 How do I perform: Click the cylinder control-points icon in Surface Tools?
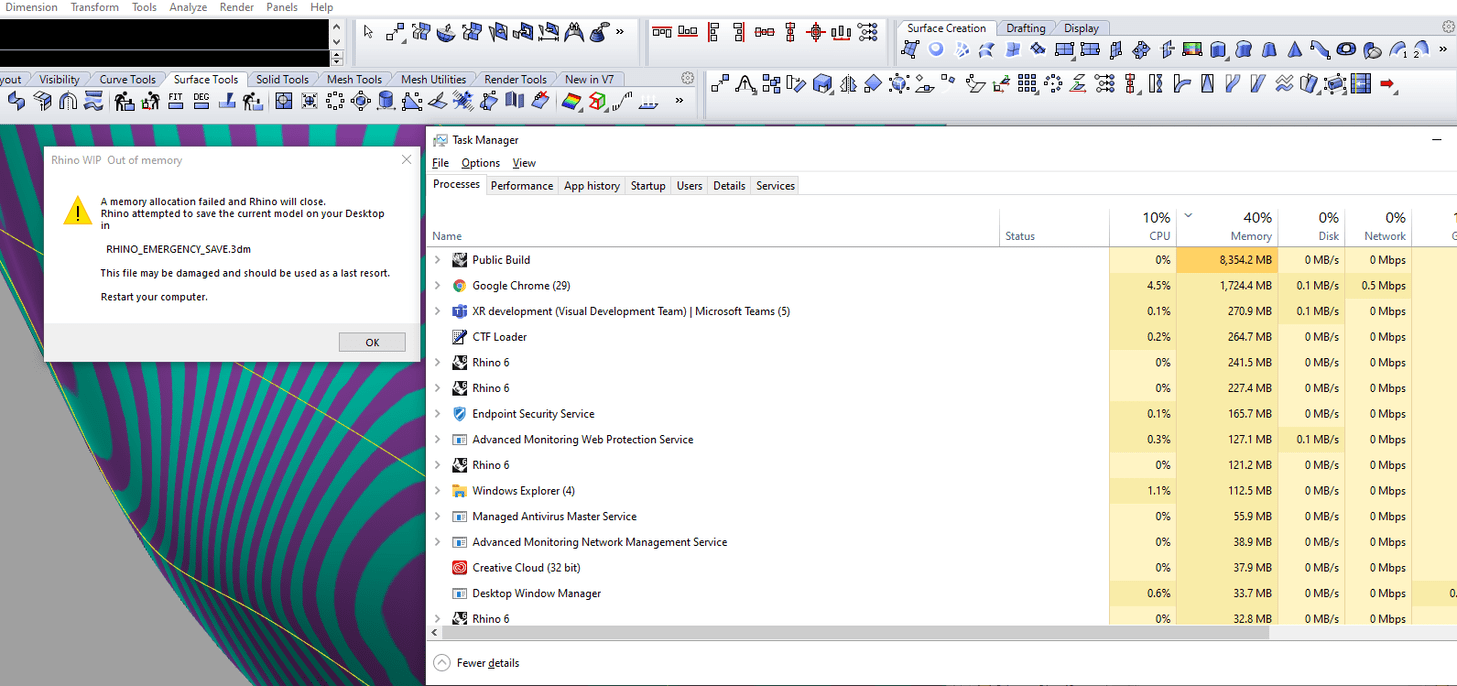pos(386,100)
